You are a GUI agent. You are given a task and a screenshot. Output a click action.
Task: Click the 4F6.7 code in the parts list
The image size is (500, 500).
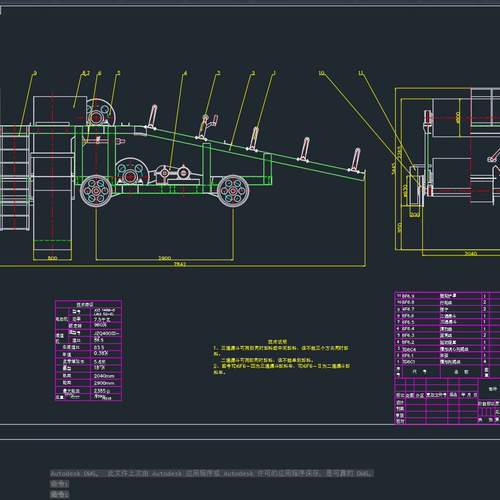point(408,309)
